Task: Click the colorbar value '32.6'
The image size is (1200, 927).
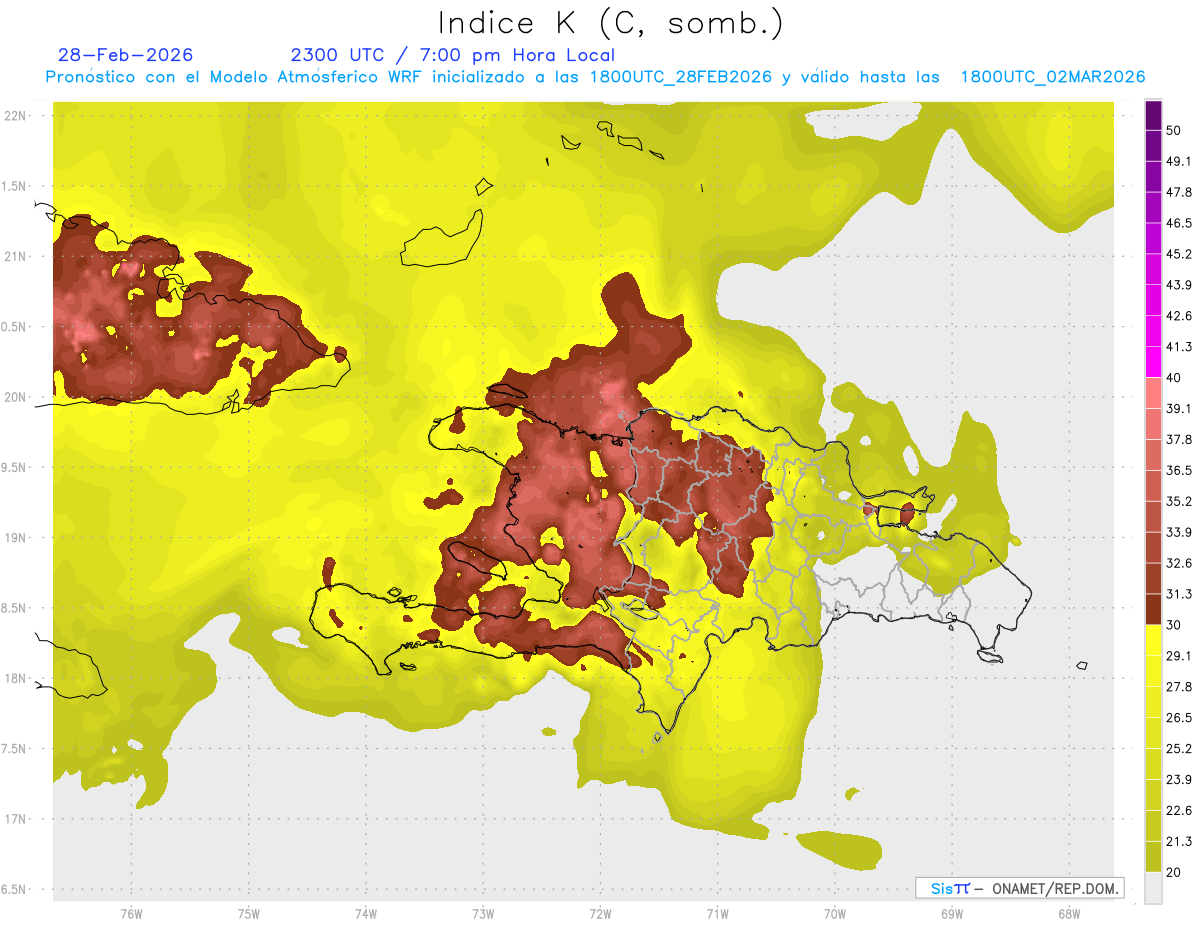Action: (1179, 563)
